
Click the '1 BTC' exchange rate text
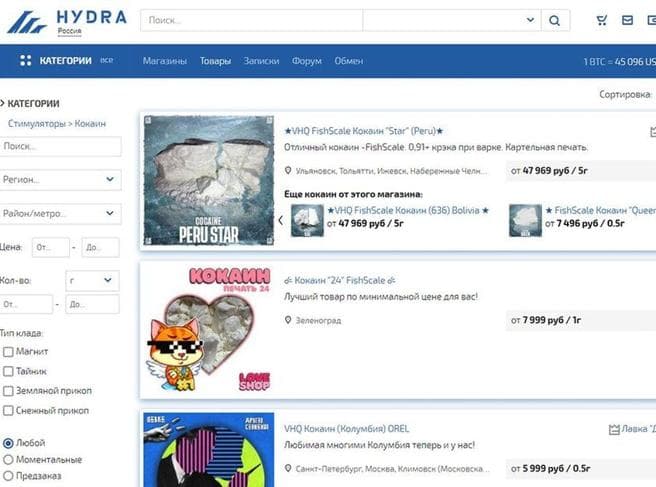pos(620,62)
